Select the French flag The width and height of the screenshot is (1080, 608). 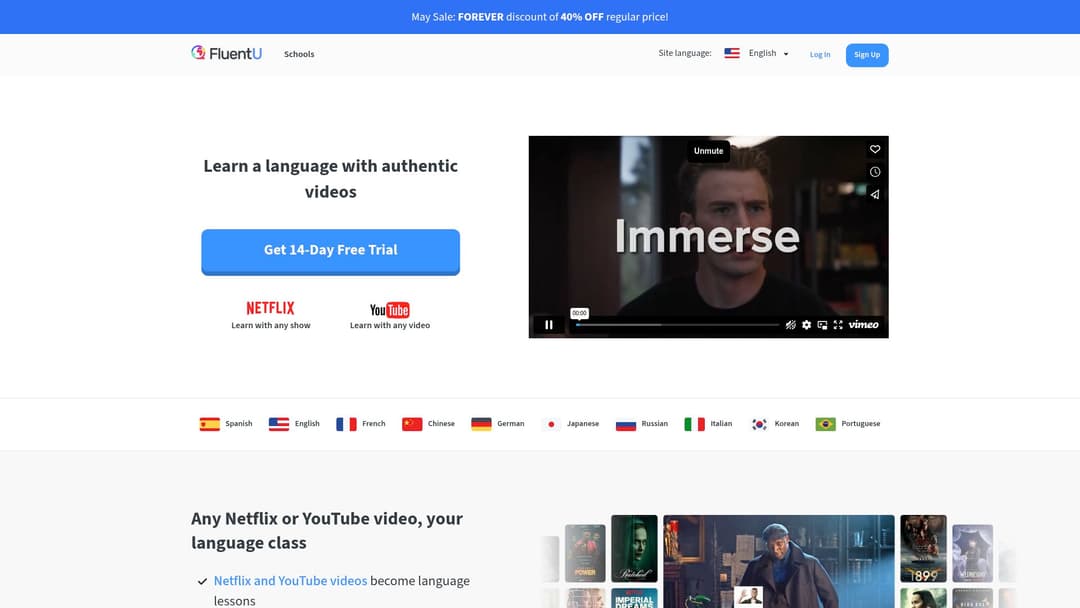[x=346, y=424]
